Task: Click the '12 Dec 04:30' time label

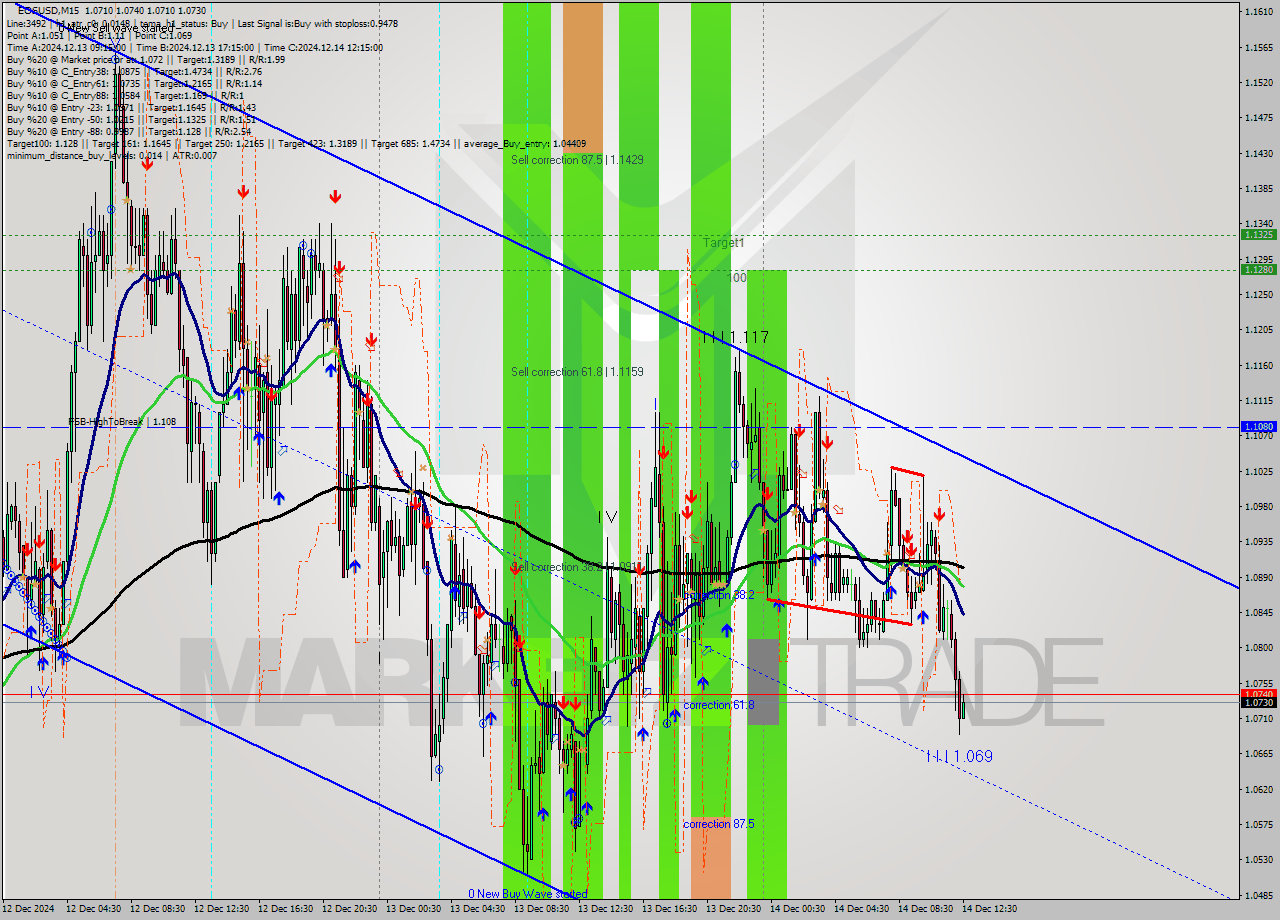Action: point(94,909)
